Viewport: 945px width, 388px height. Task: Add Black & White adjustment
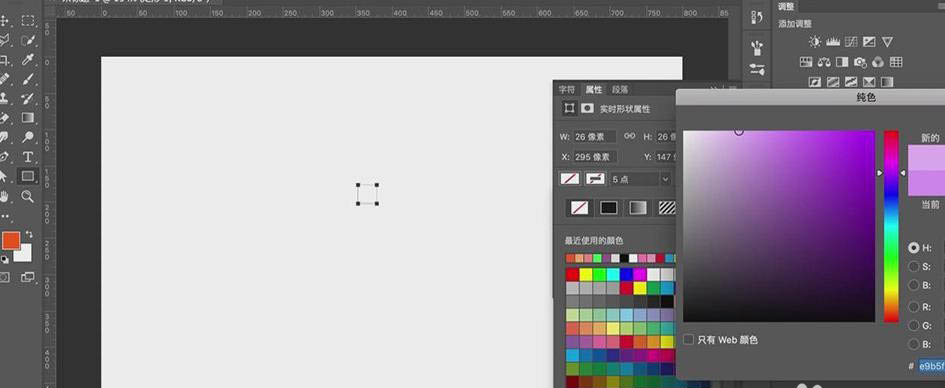pyautogui.click(x=842, y=61)
